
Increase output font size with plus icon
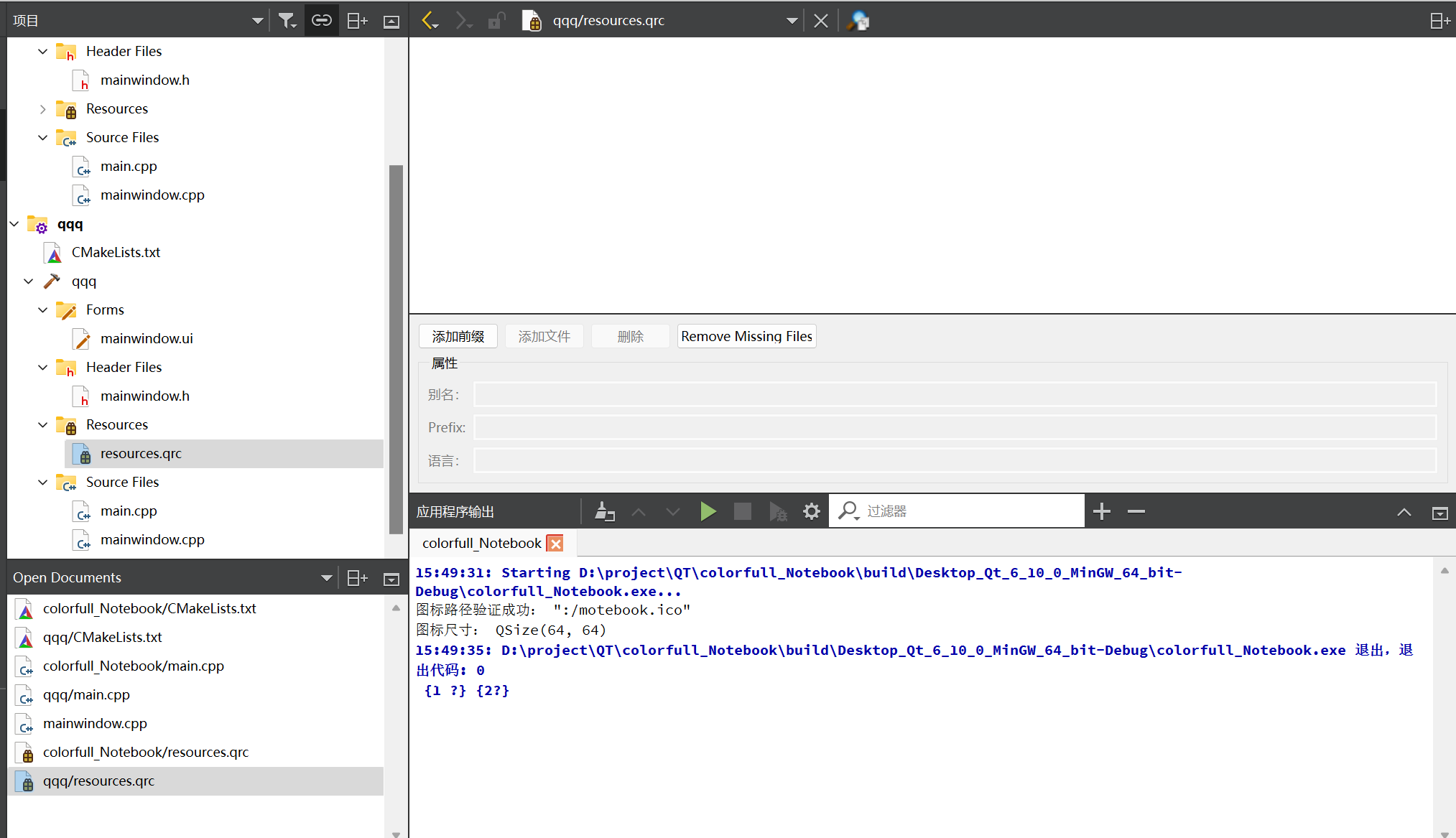(1101, 511)
